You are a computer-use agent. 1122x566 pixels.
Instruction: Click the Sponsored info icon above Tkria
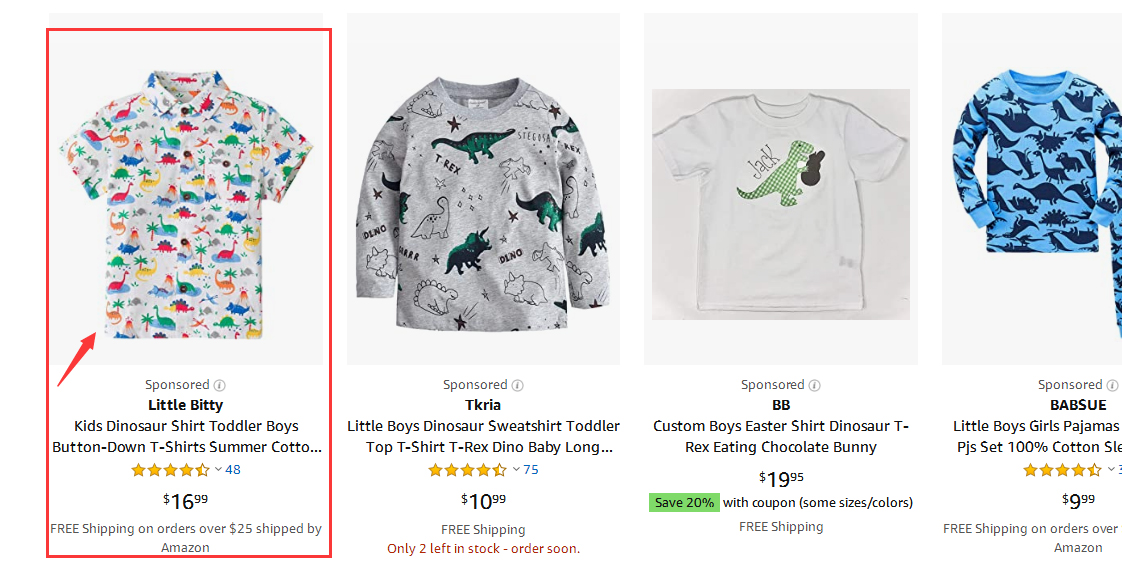pyautogui.click(x=518, y=385)
